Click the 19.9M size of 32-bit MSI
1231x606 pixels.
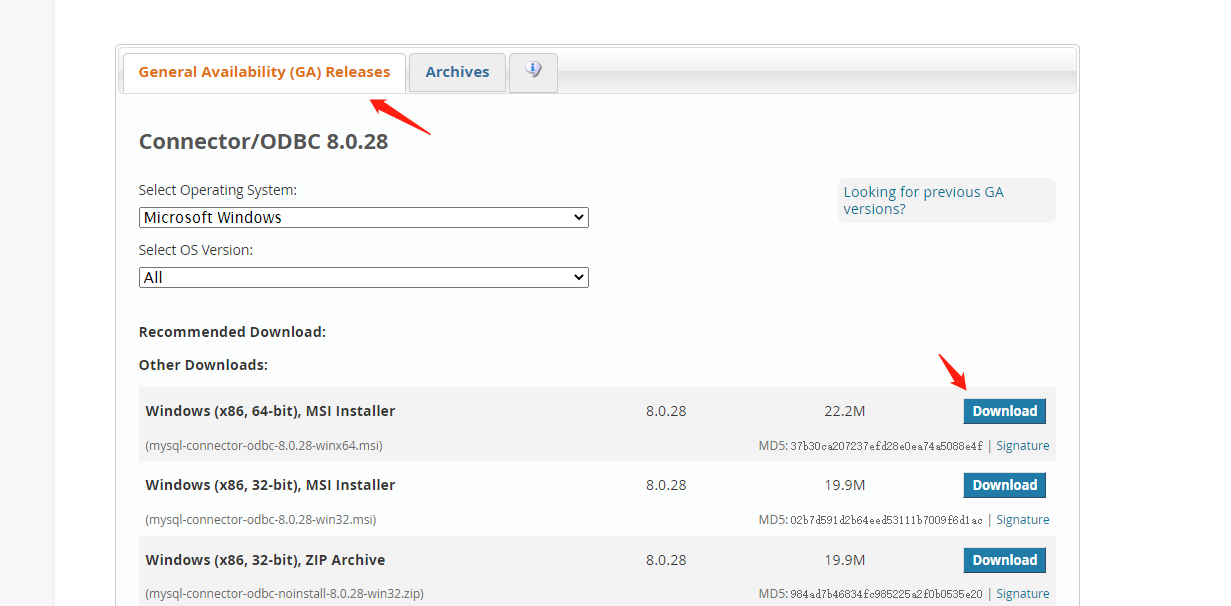(x=845, y=485)
